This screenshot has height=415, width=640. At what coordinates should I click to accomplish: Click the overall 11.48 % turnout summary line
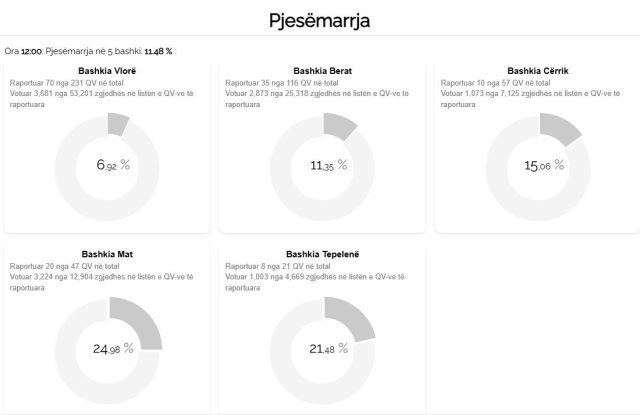tap(90, 50)
